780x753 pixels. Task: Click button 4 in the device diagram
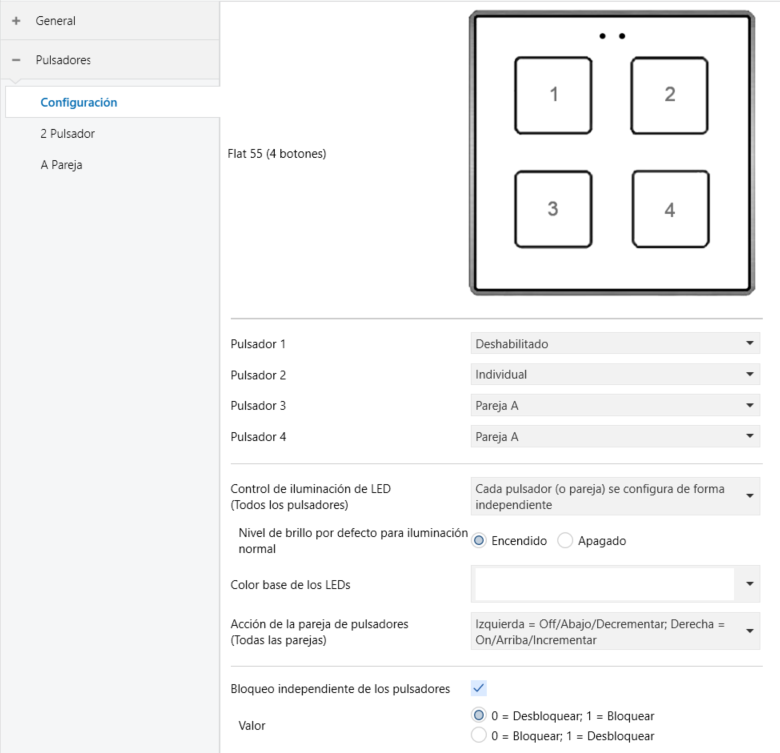[671, 209]
